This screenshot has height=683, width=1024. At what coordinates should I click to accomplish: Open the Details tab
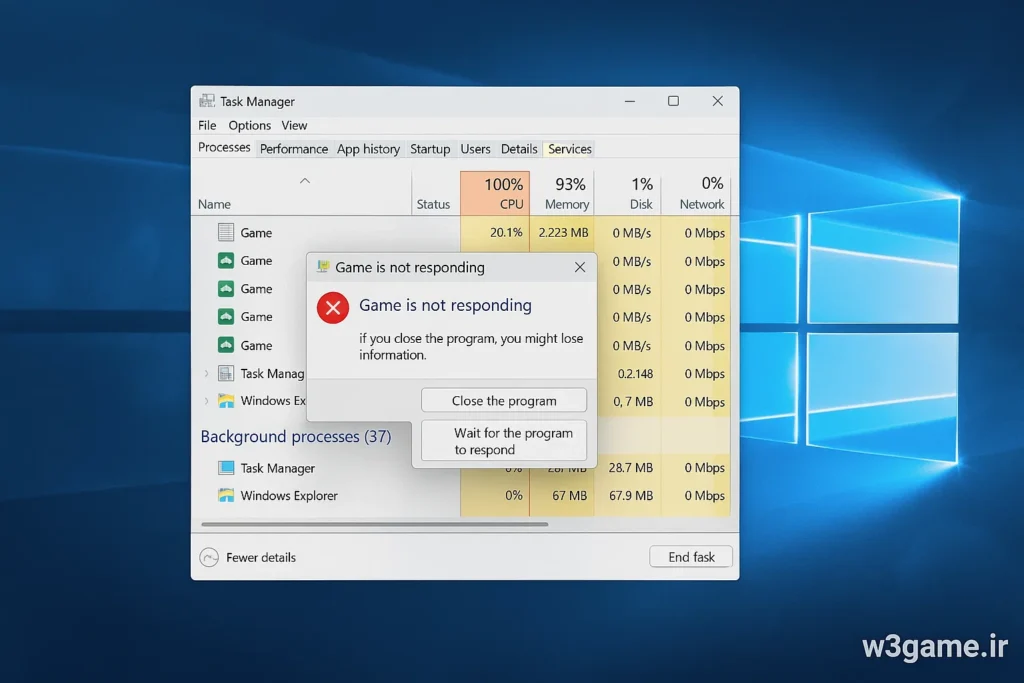(519, 149)
